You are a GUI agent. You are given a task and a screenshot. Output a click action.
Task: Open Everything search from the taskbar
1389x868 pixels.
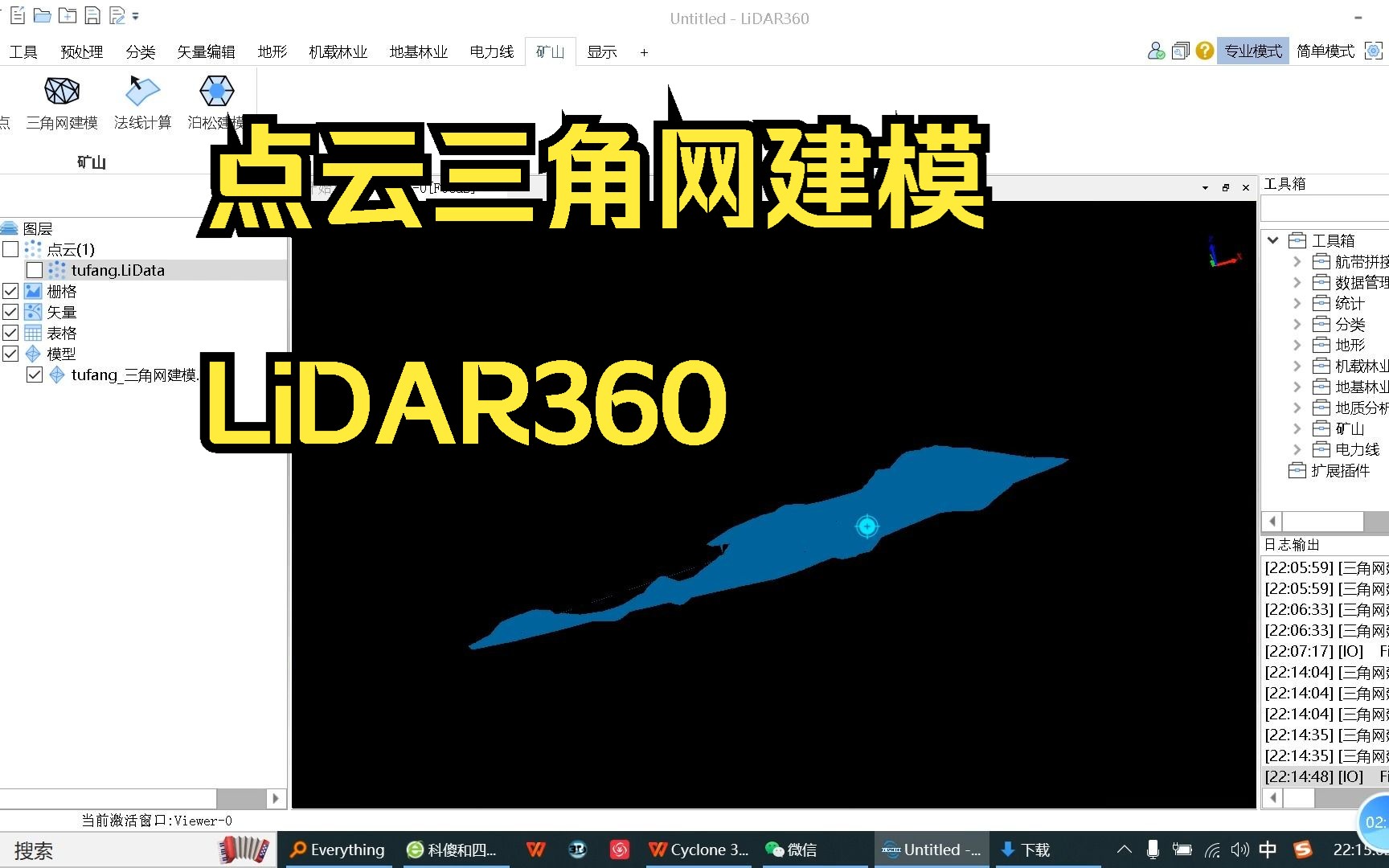336,850
